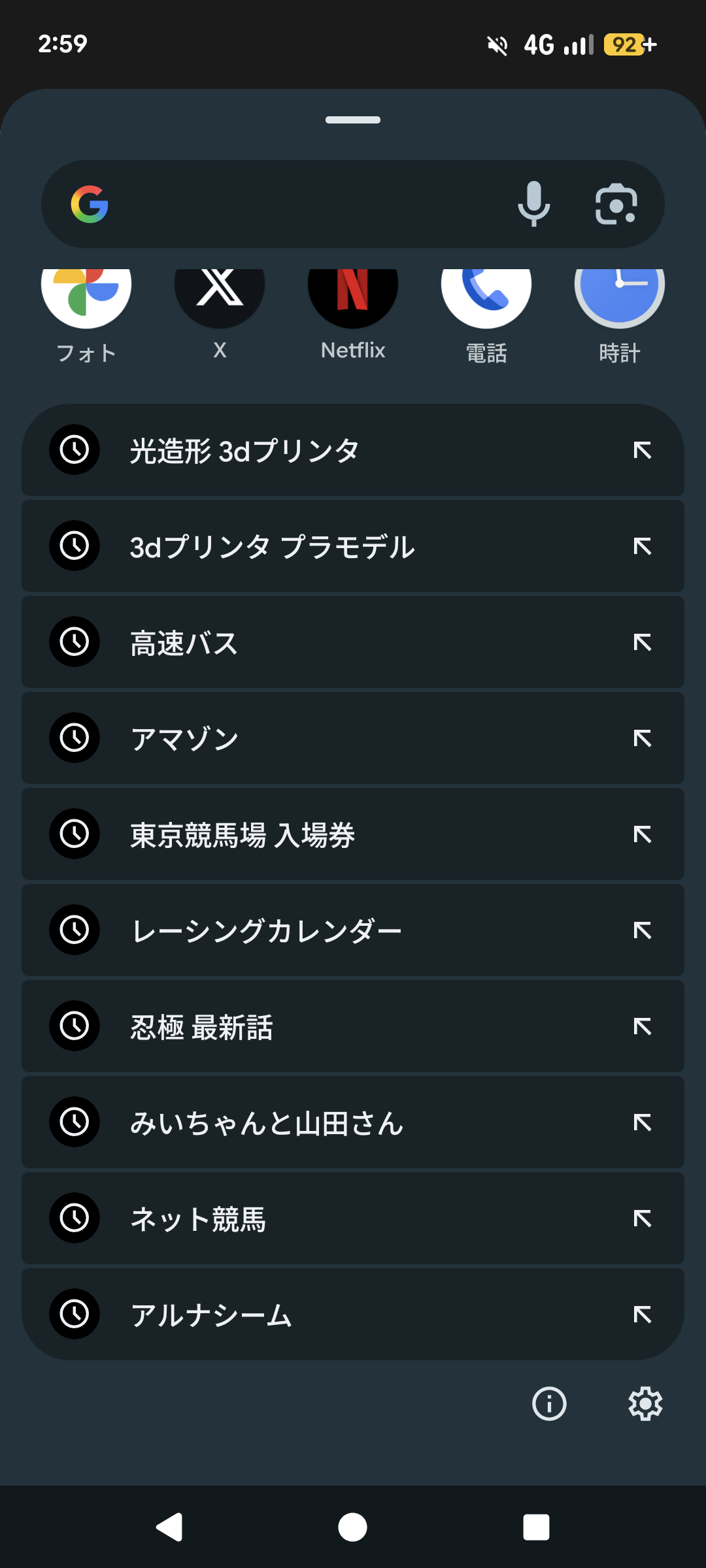Tap the Google logo in search bar
Image resolution: width=706 pixels, height=1568 pixels.
click(x=90, y=204)
